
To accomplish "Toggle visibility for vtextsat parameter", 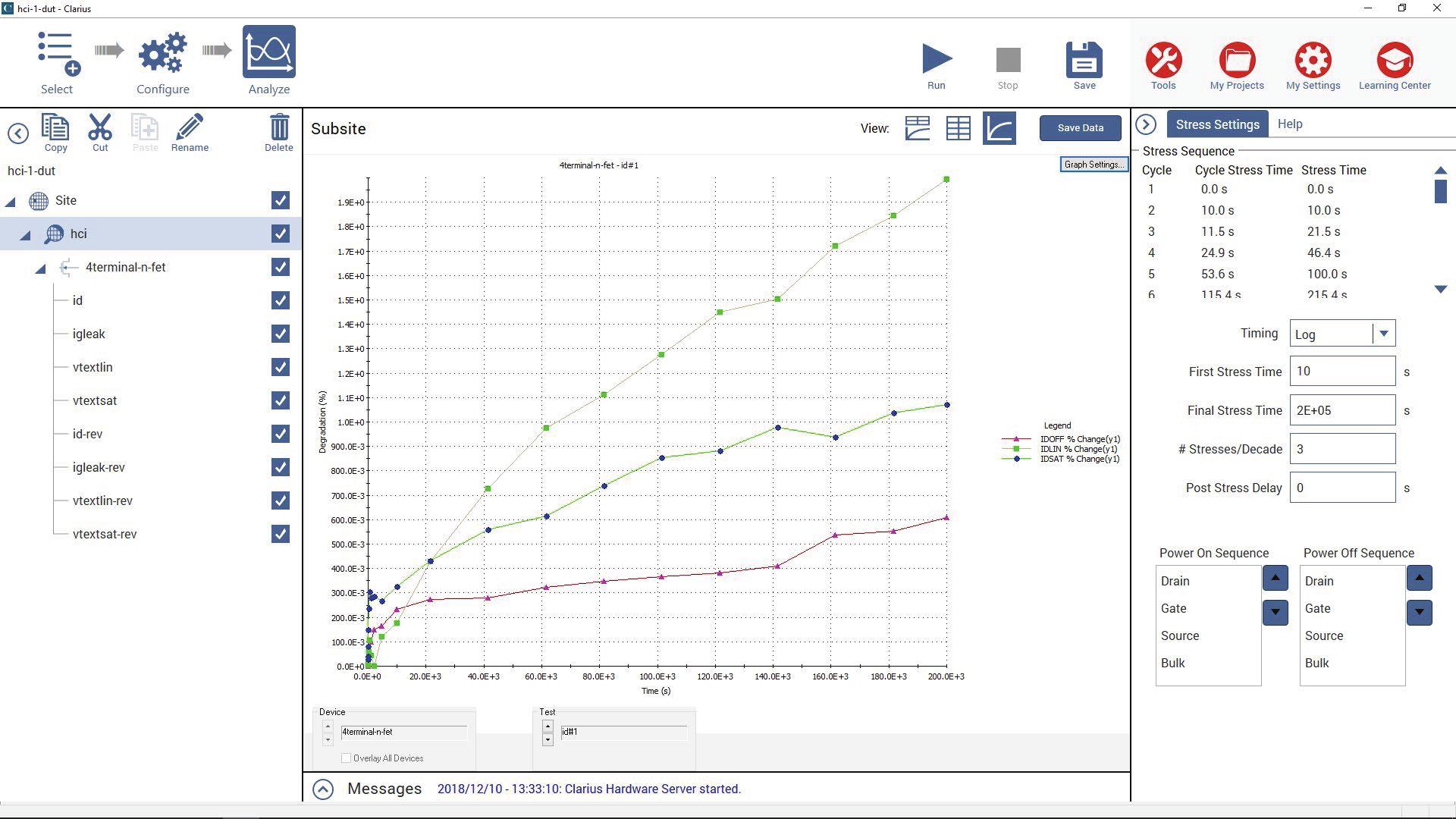I will (x=281, y=400).
